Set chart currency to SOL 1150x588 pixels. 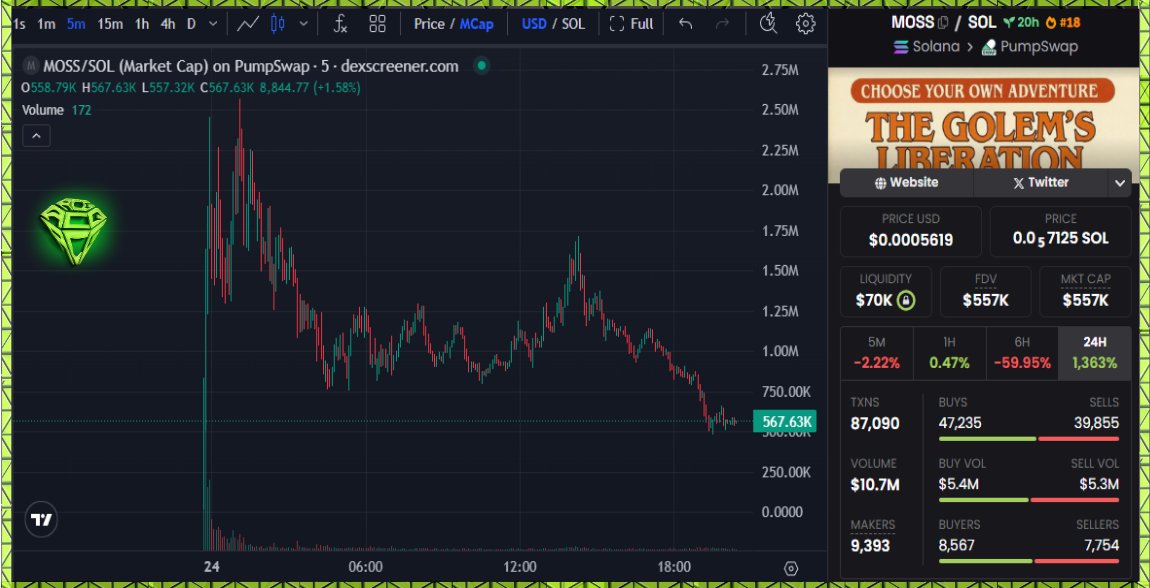click(574, 24)
